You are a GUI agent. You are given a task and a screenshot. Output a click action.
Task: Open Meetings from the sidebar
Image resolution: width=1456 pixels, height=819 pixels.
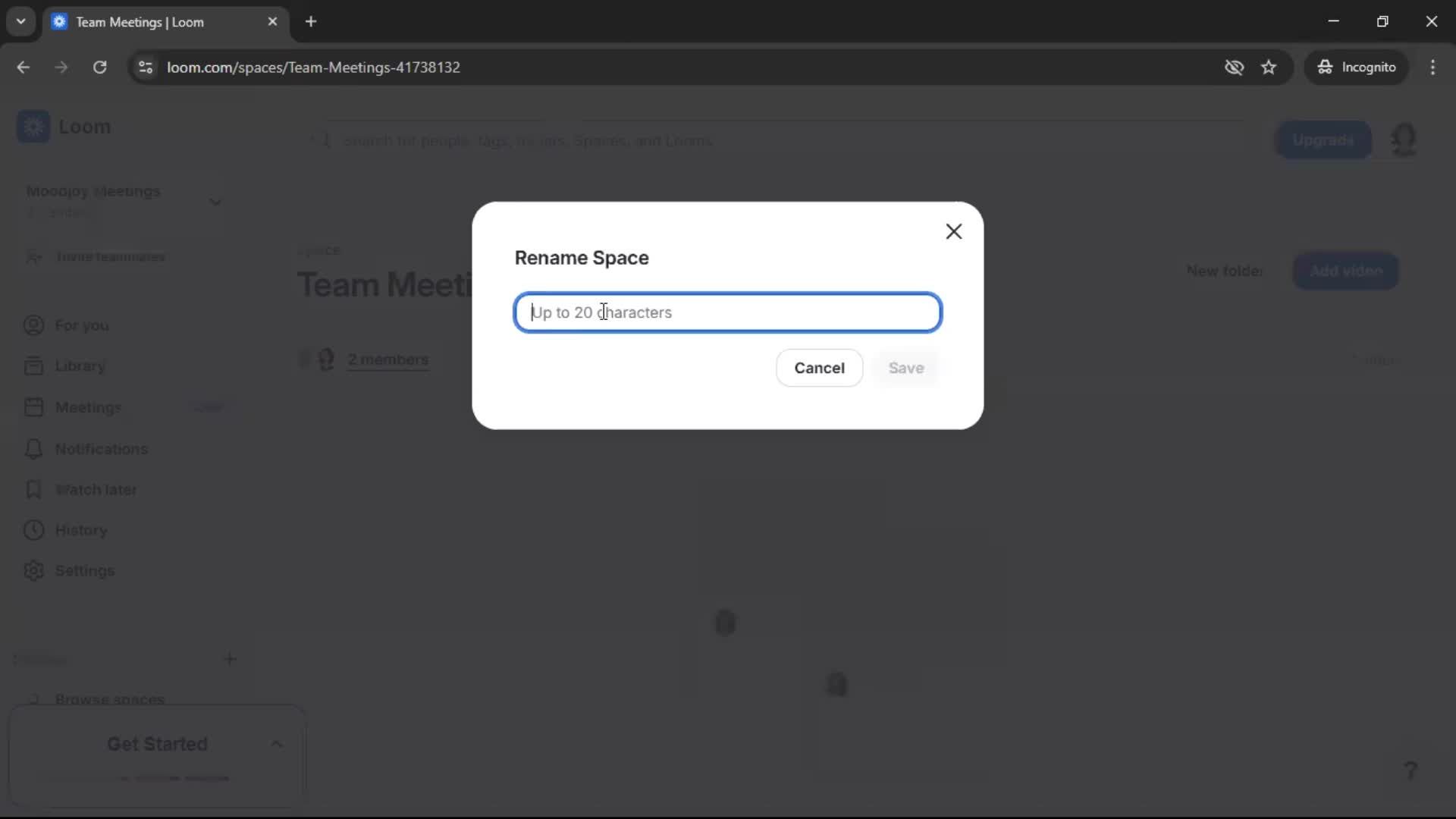click(89, 407)
